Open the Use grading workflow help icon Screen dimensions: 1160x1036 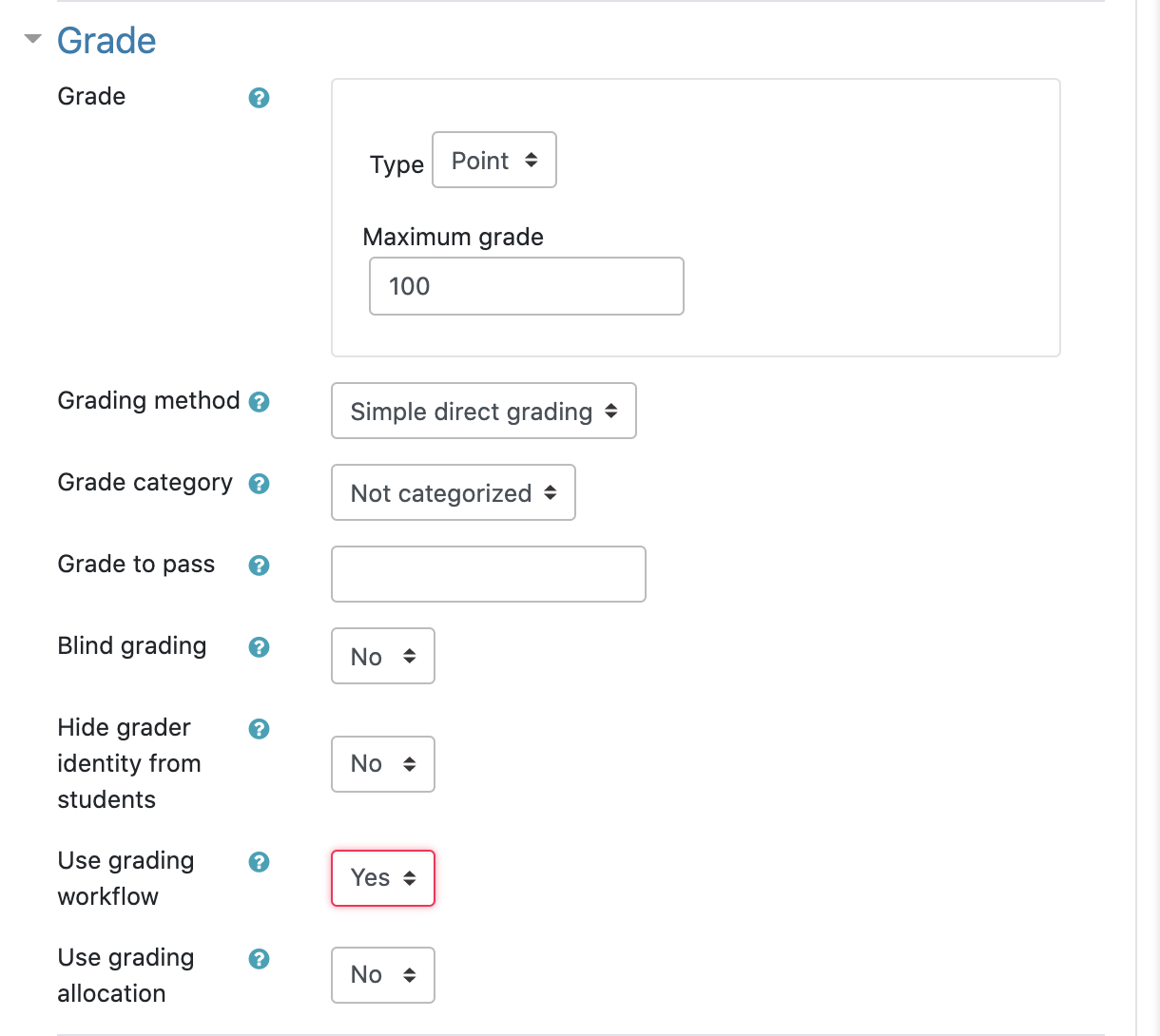coord(258,862)
